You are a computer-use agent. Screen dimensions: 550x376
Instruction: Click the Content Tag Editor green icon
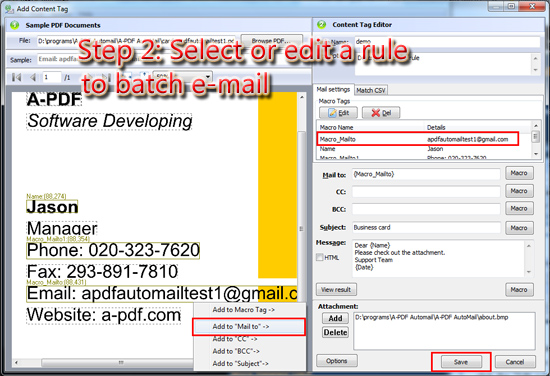pyautogui.click(x=321, y=25)
